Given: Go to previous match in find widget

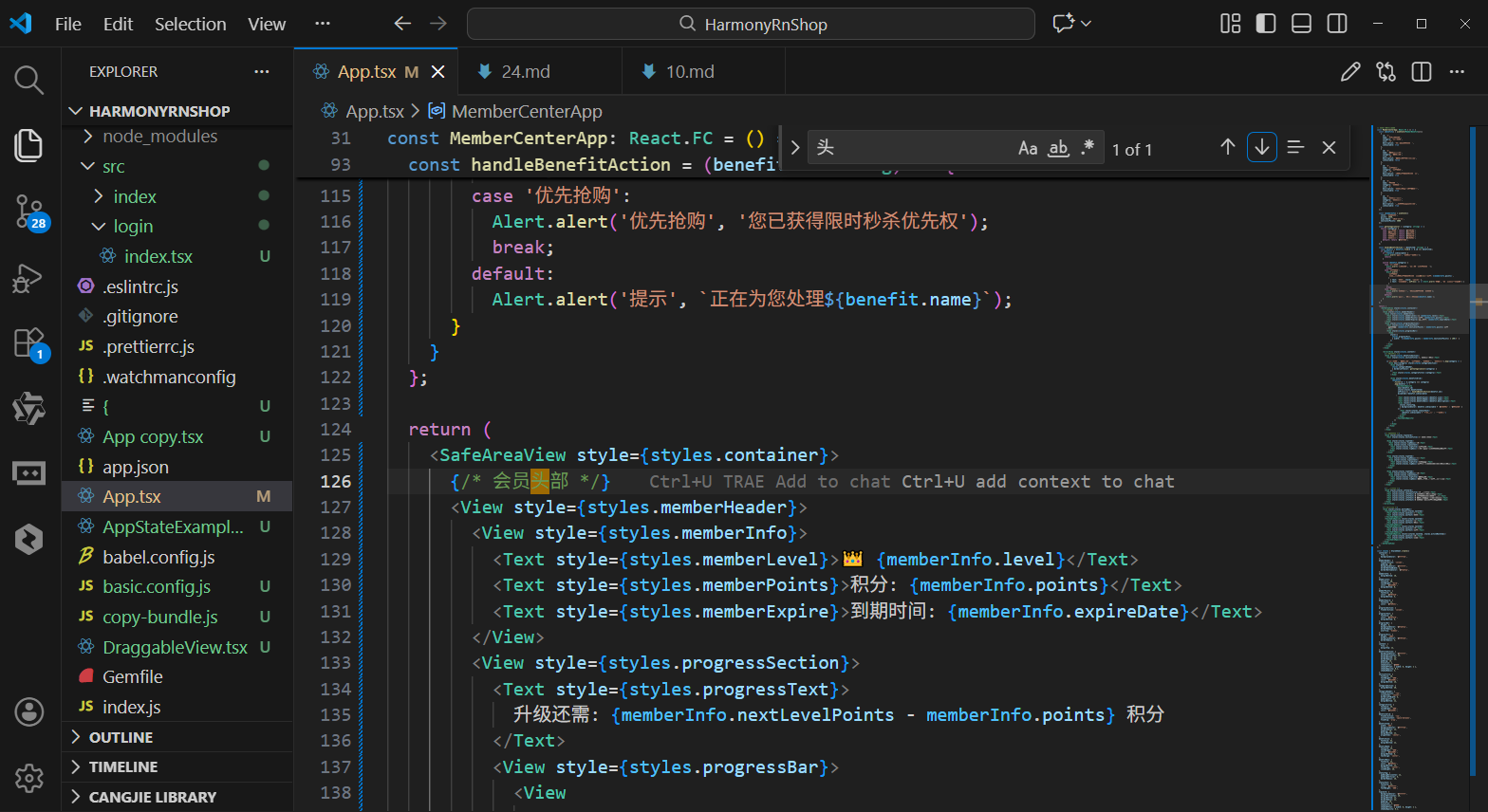Looking at the screenshot, I should point(1228,147).
